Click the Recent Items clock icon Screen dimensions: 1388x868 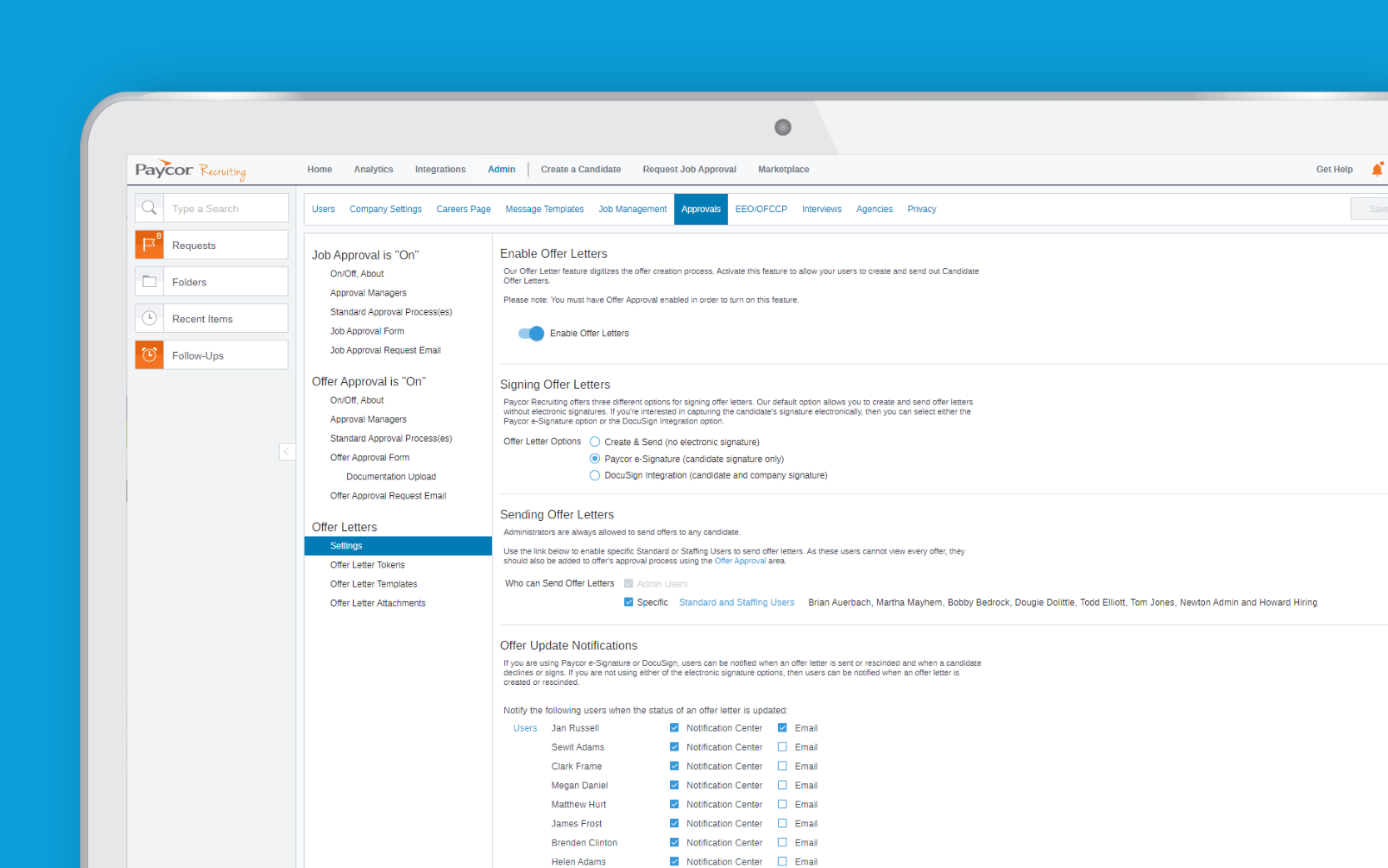(150, 318)
